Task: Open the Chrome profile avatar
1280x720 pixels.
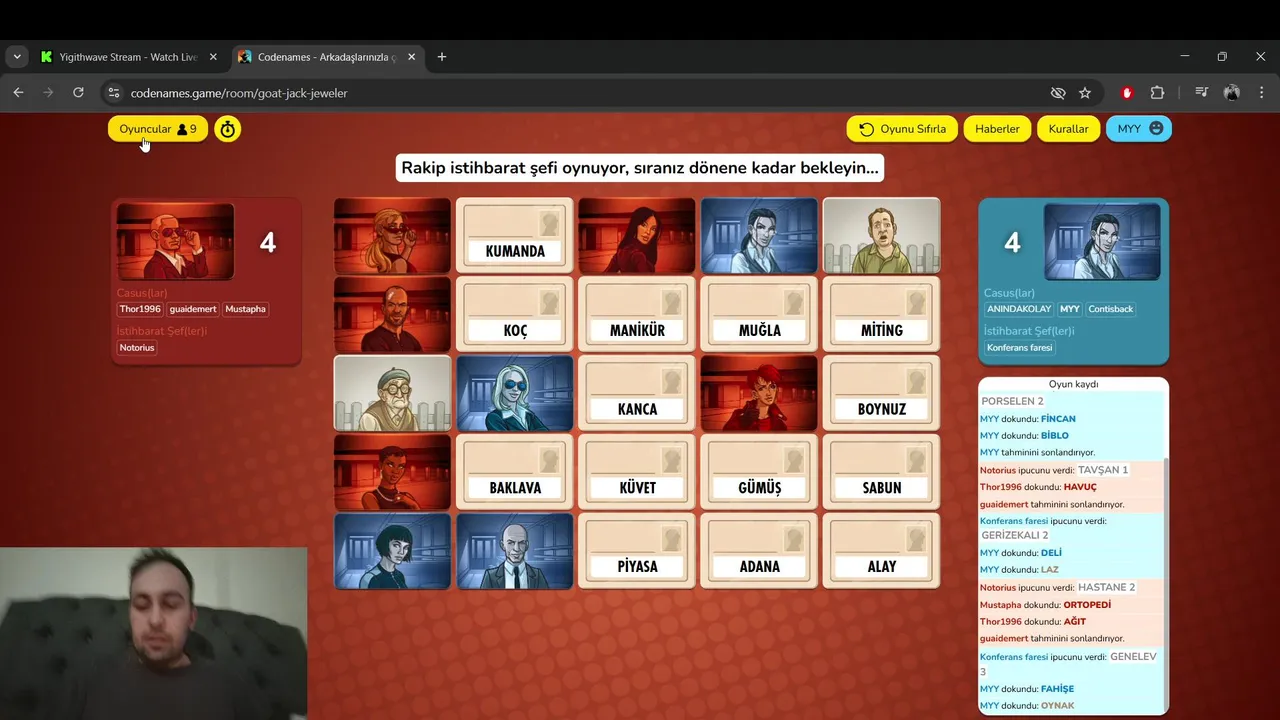Action: (x=1232, y=93)
